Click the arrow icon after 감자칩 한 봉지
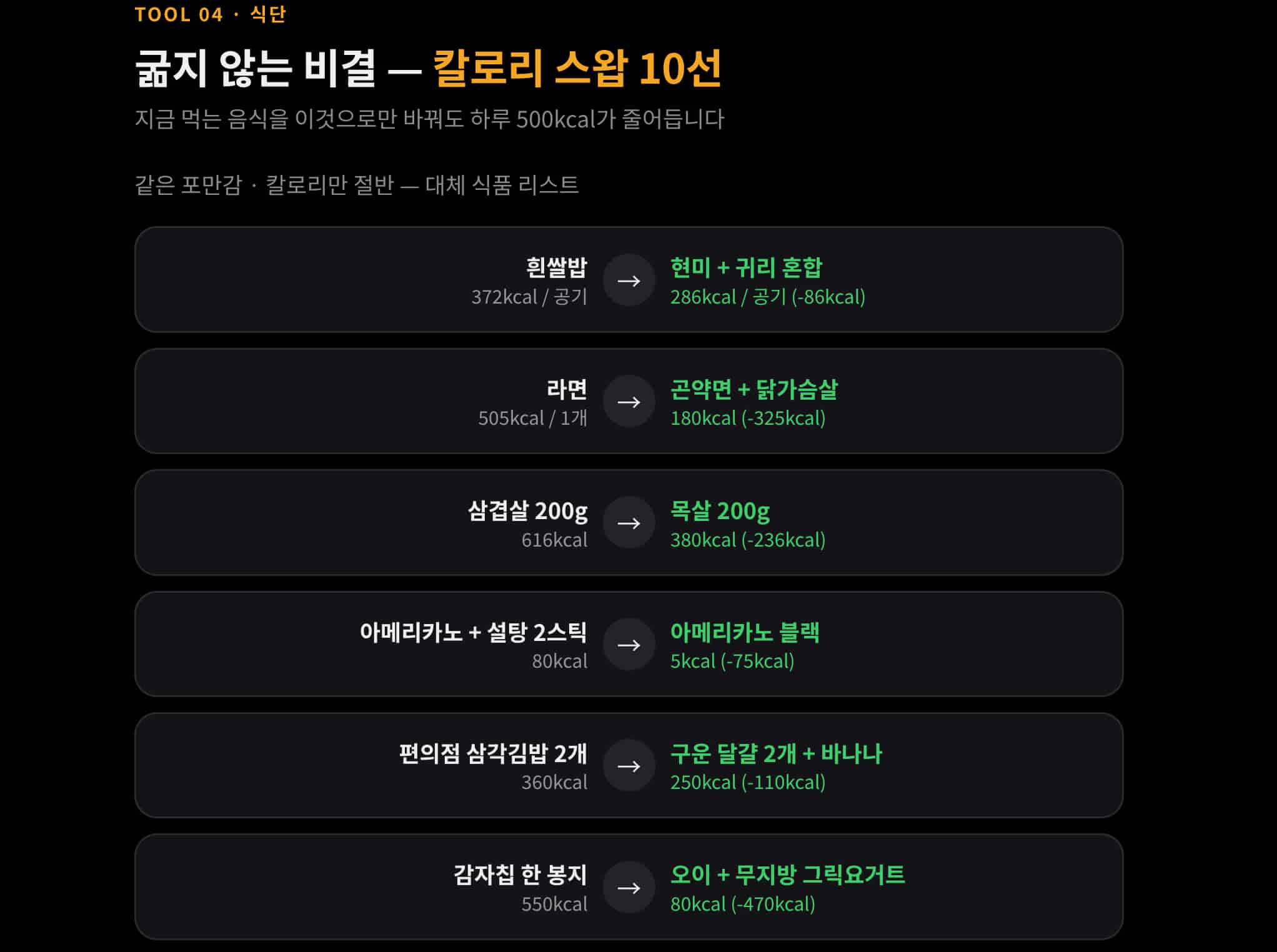Viewport: 1277px width, 952px height. coord(629,888)
